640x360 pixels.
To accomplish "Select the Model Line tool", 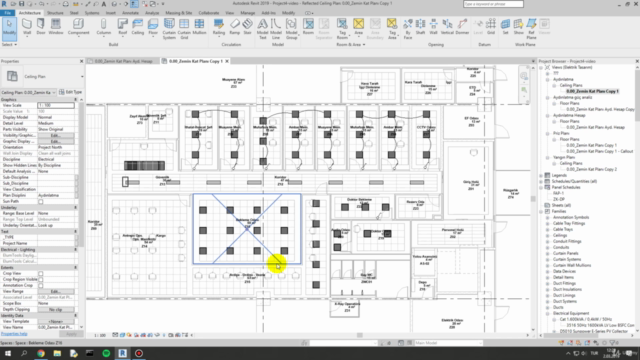I will [x=276, y=29].
